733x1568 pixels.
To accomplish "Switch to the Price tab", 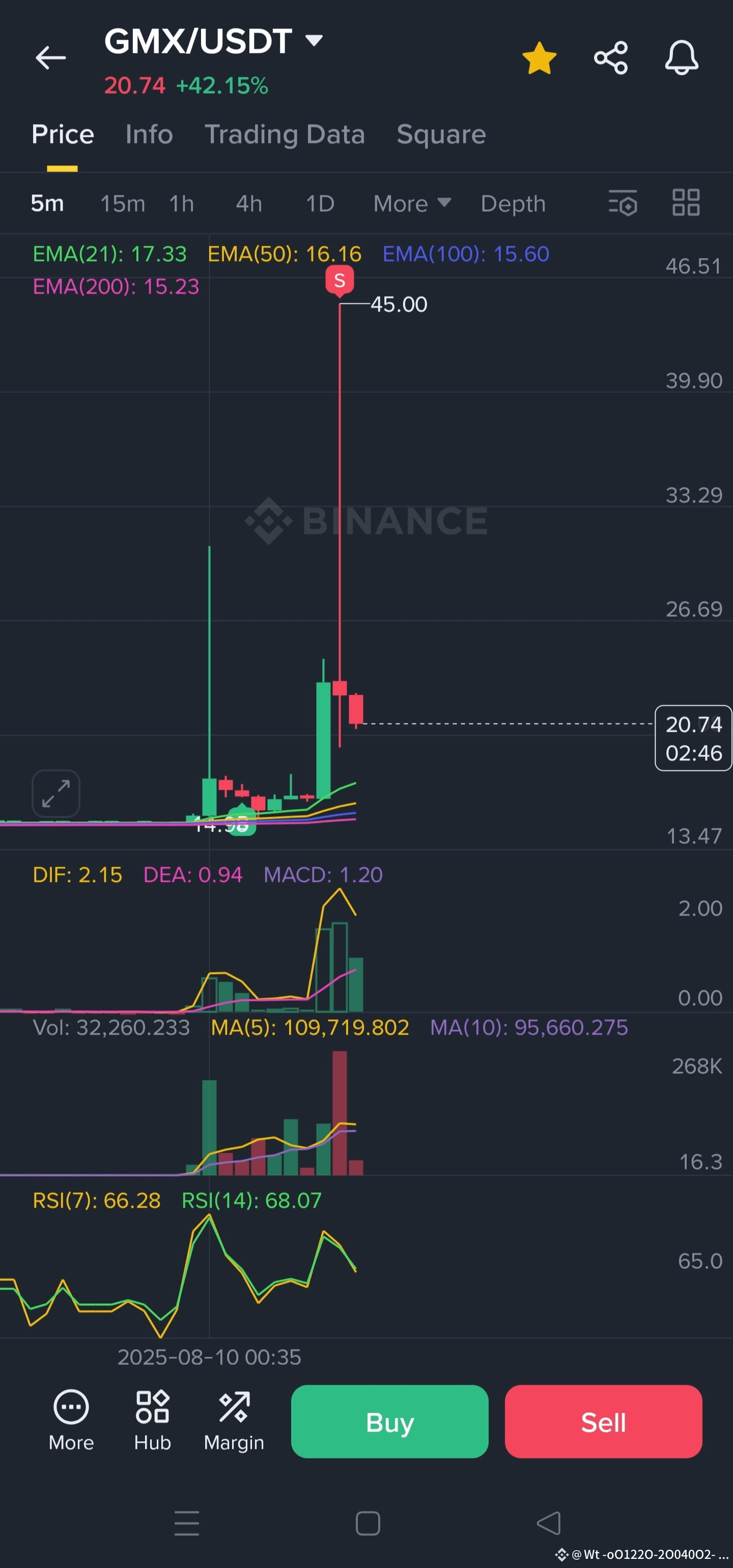I will coord(63,134).
